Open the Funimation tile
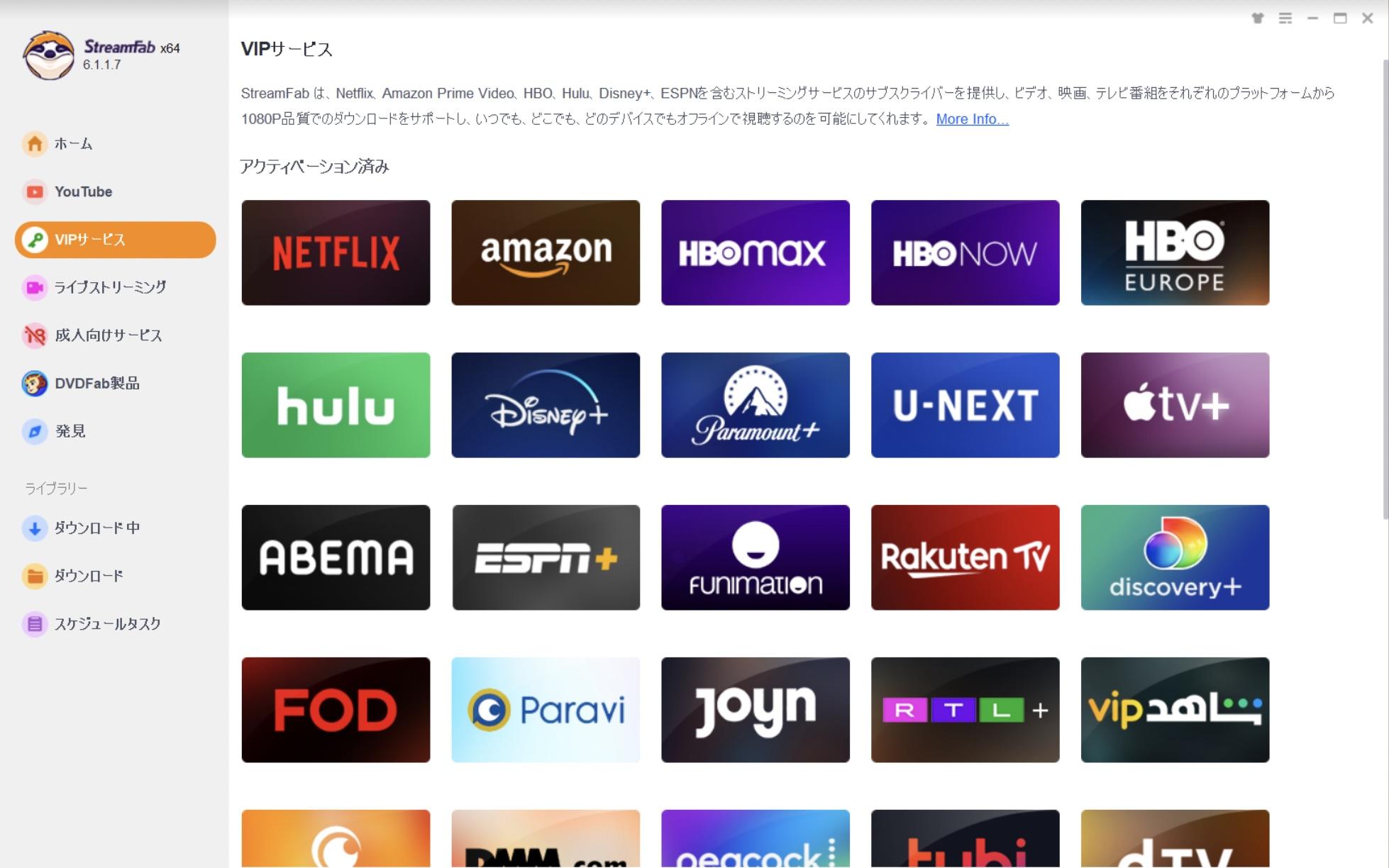This screenshot has height=868, width=1389. coord(756,557)
